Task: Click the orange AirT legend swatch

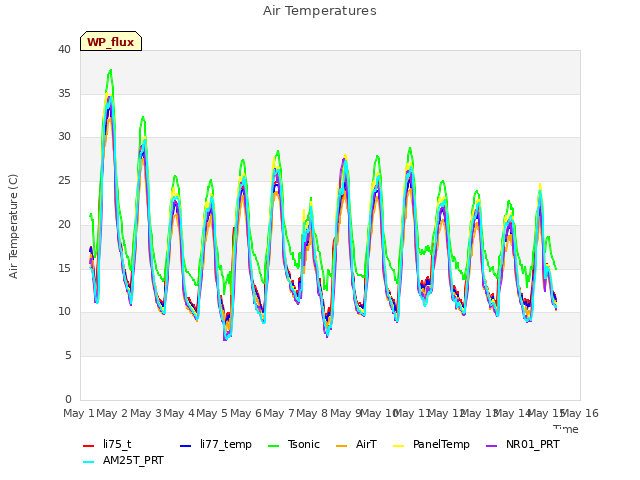Action: pos(341,446)
